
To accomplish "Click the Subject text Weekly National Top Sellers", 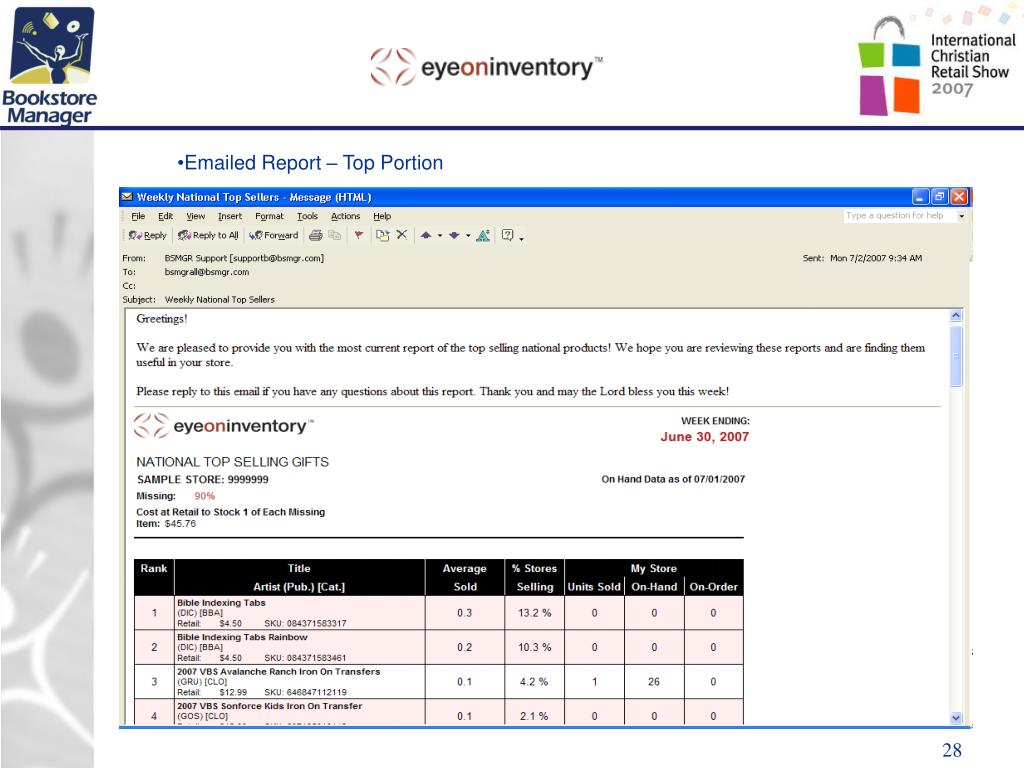I will tap(219, 300).
